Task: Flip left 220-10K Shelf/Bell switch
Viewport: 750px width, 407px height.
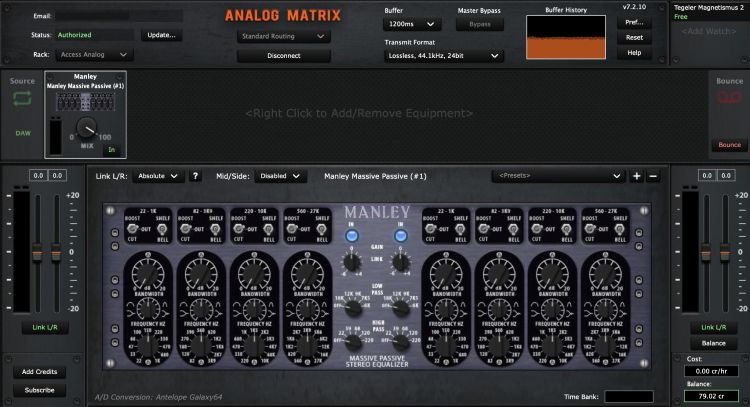Action: point(268,229)
